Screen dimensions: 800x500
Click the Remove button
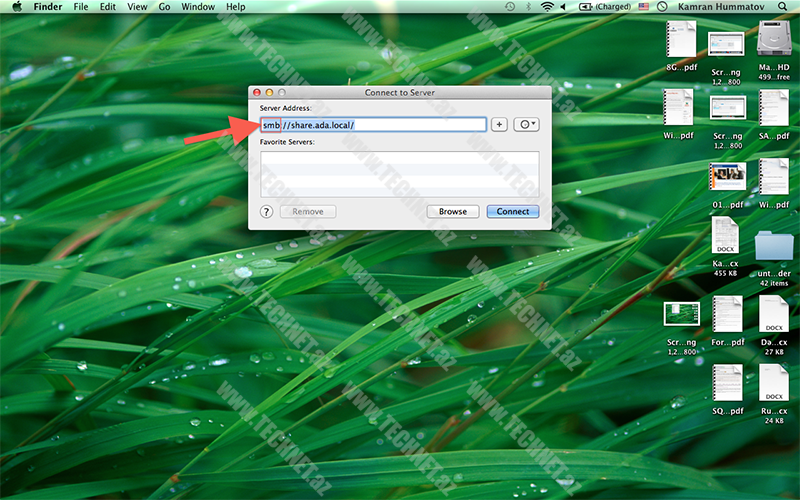[308, 212]
